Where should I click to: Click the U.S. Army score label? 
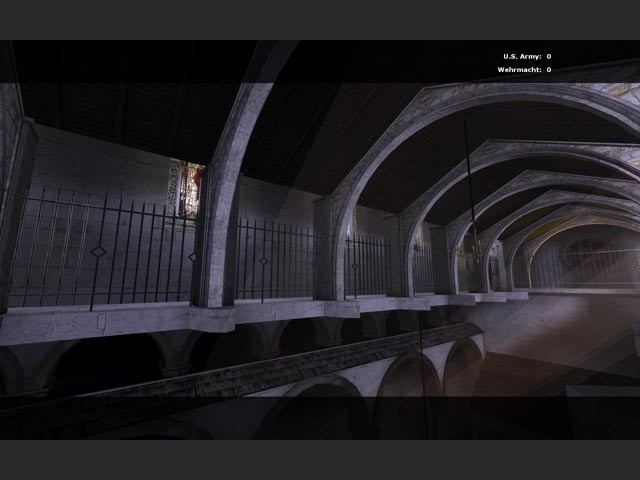pyautogui.click(x=522, y=57)
